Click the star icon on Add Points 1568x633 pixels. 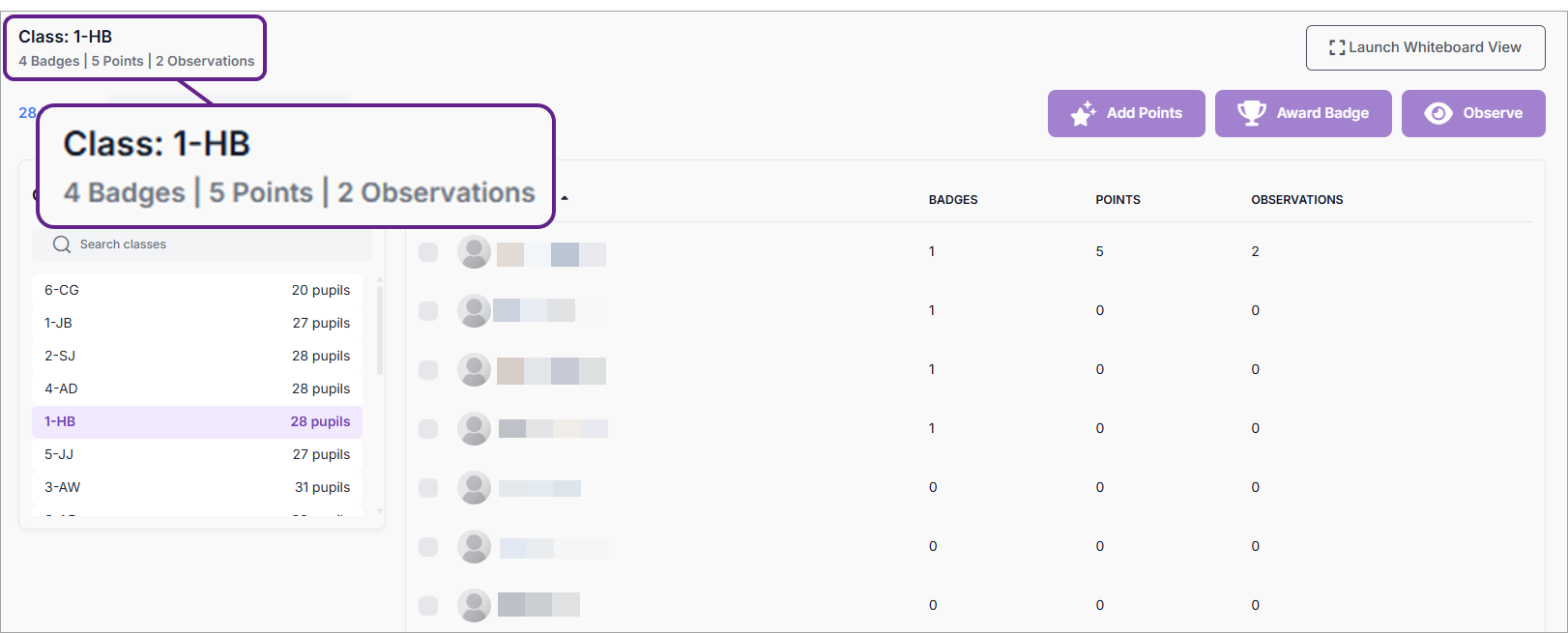tap(1083, 113)
